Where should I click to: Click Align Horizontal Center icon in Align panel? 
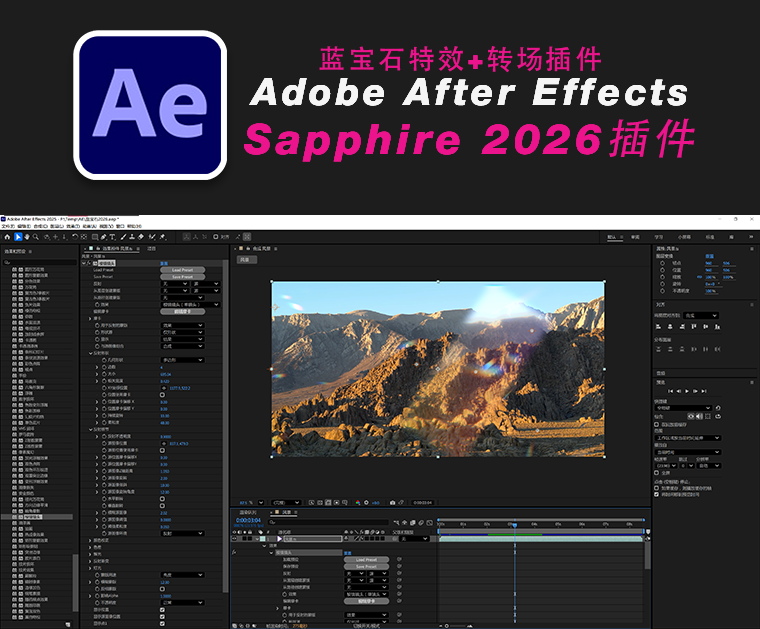point(670,327)
